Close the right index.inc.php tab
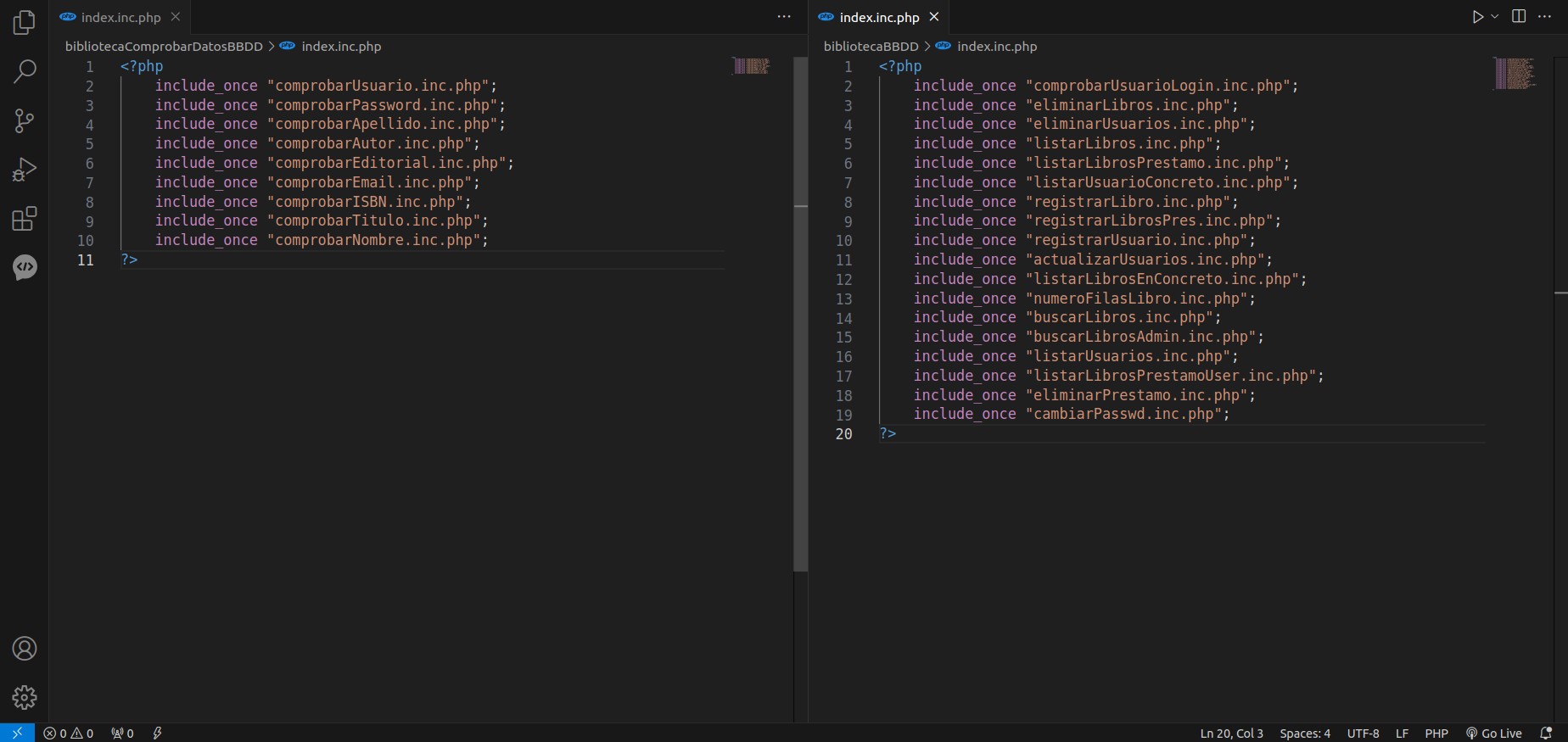This screenshot has height=742, width=1568. click(x=934, y=17)
